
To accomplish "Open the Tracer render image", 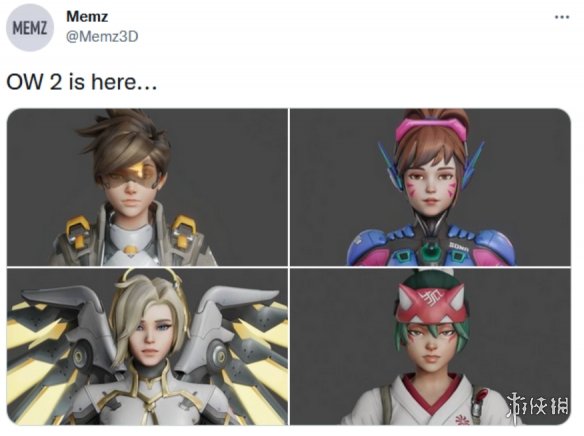I will tap(147, 187).
